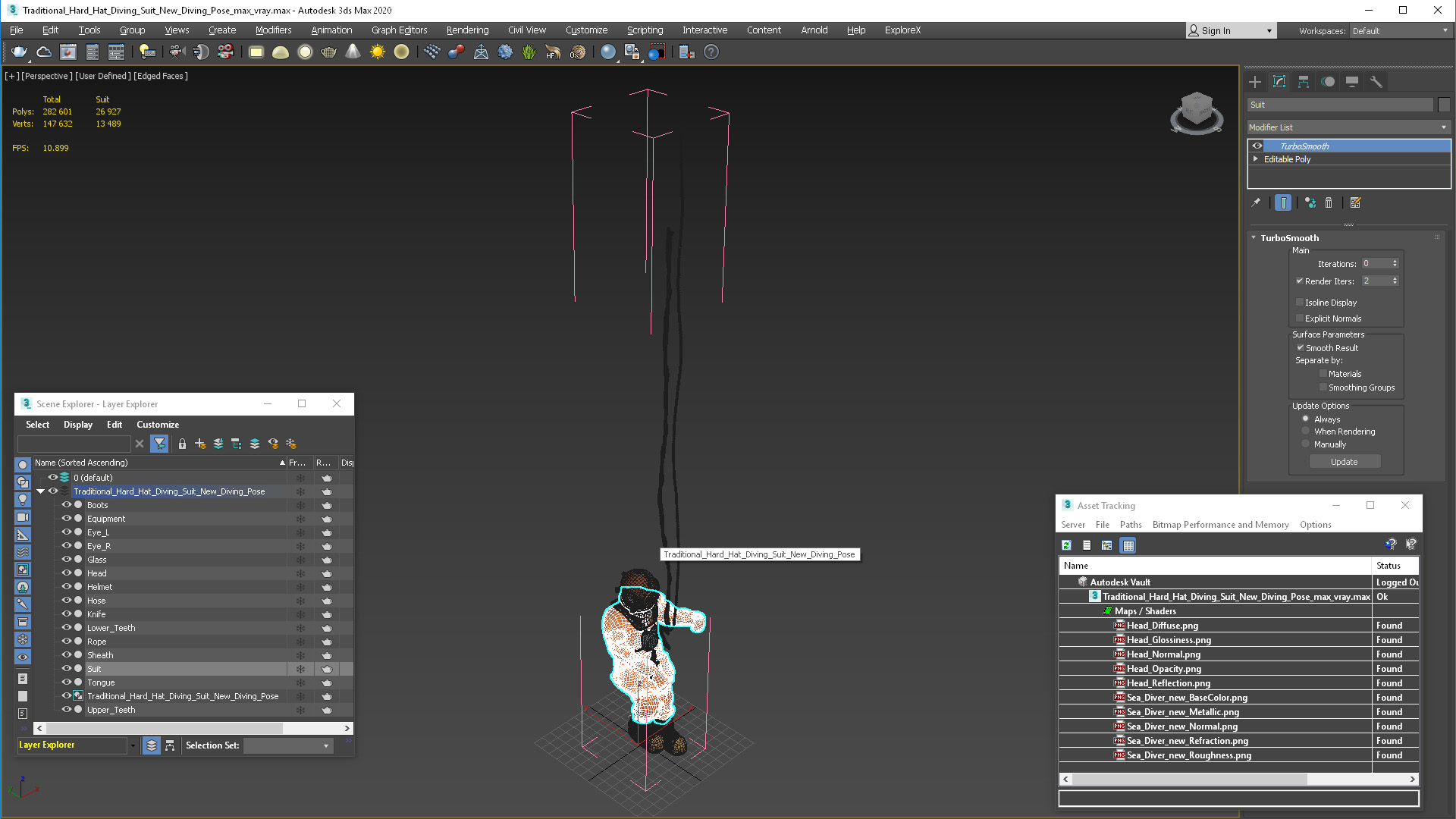This screenshot has width=1456, height=819.
Task: Click the blue sphere material icon
Action: 607,52
